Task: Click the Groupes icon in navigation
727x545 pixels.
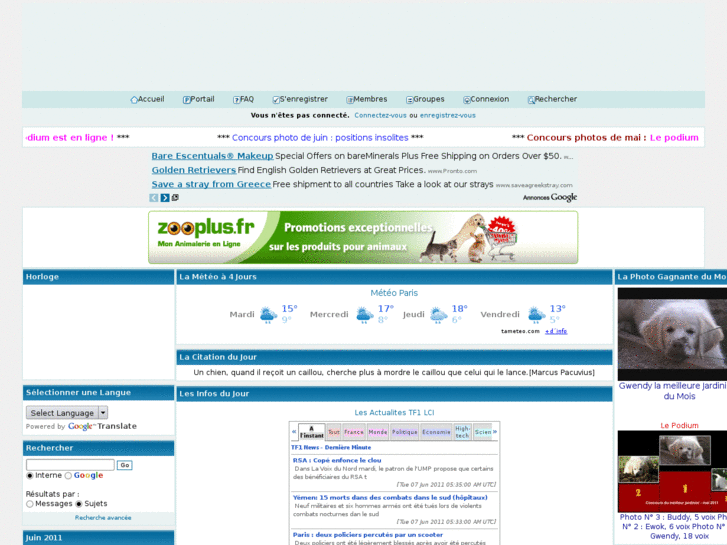Action: click(x=409, y=100)
